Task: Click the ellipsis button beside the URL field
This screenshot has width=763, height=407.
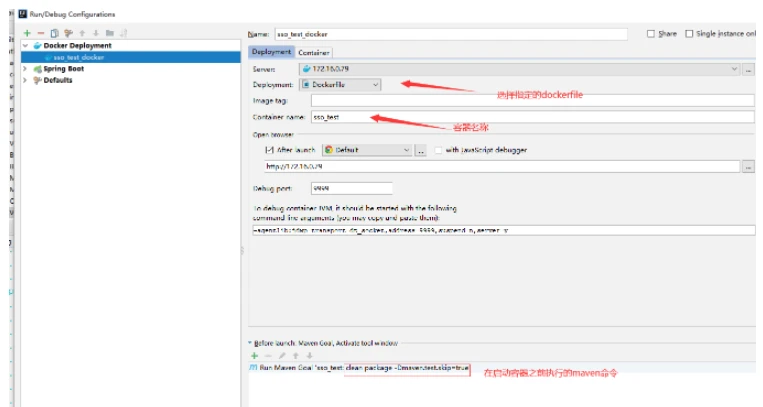Action: pos(748,166)
